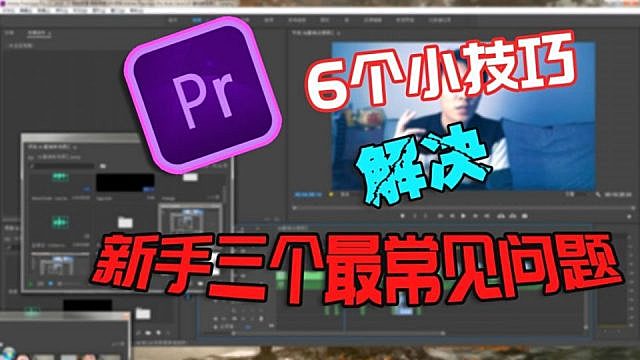Open the playback resolution dropdown in Program monitor
The height and width of the screenshot is (360, 640).
[575, 195]
